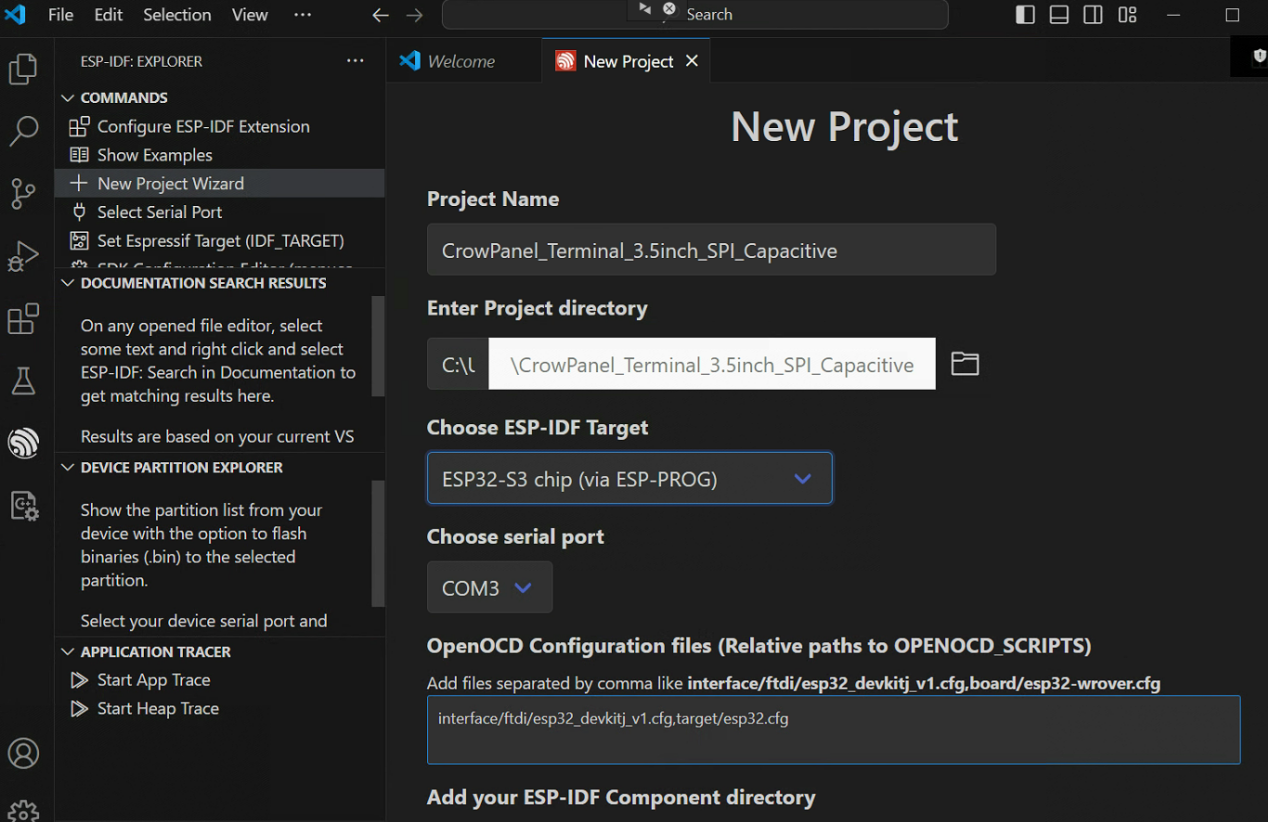Image resolution: width=1268 pixels, height=822 pixels.
Task: Toggle panel visibility layout icon
Action: tap(1059, 14)
